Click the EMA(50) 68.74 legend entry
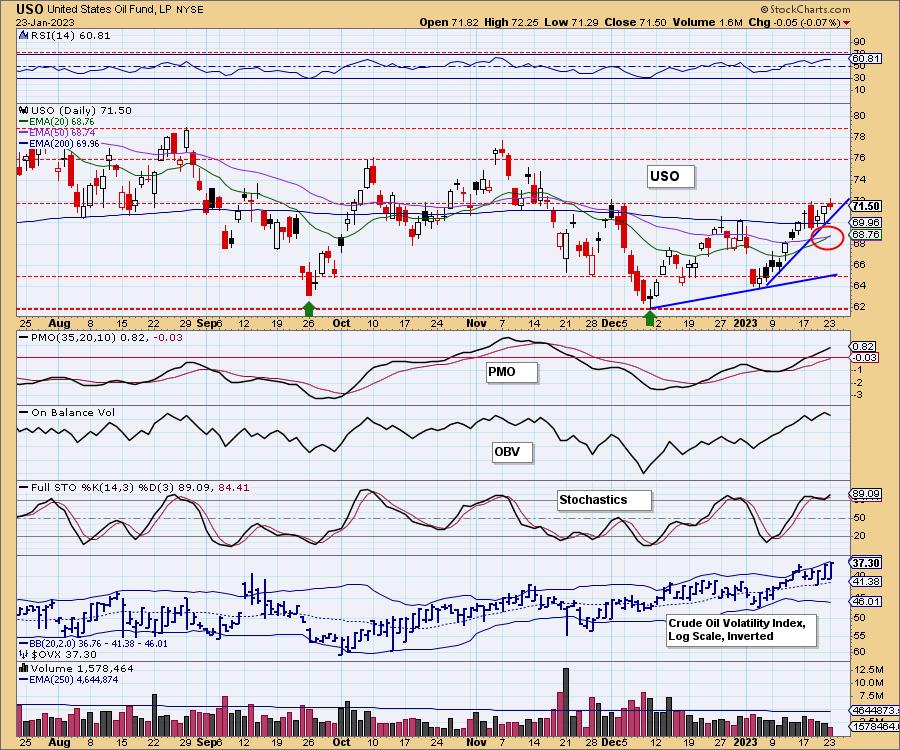This screenshot has width=900, height=750. (57, 132)
